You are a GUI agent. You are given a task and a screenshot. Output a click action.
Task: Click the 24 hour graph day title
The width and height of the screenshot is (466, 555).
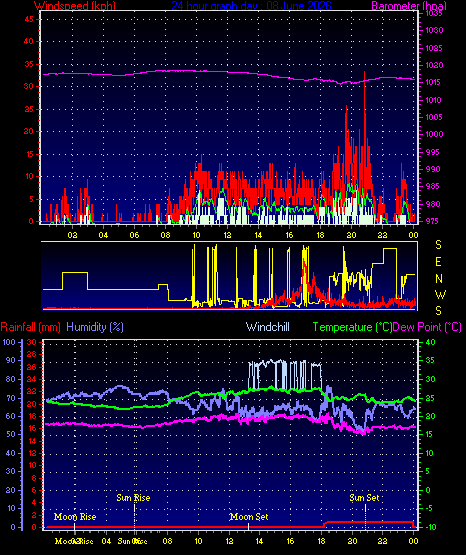[x=252, y=5]
